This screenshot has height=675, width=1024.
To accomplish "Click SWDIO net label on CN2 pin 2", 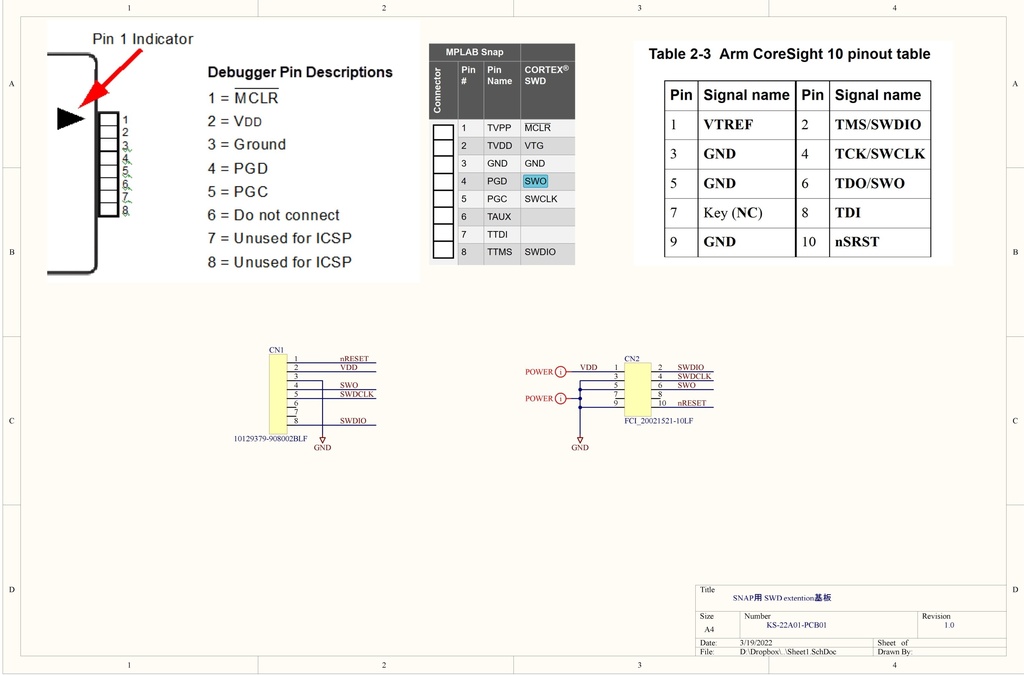I will (690, 368).
